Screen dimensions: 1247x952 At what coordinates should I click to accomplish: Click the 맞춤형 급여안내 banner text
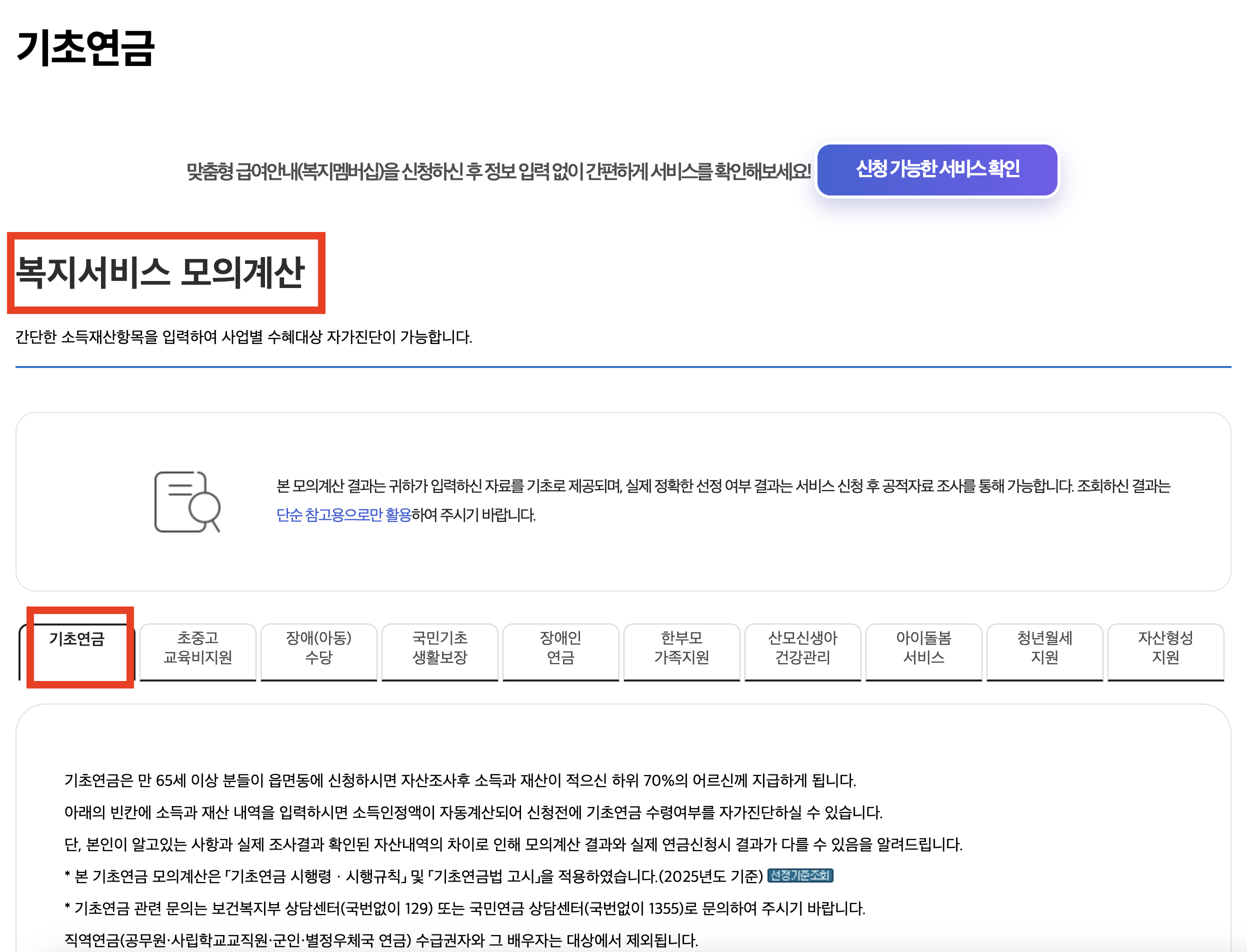(498, 170)
